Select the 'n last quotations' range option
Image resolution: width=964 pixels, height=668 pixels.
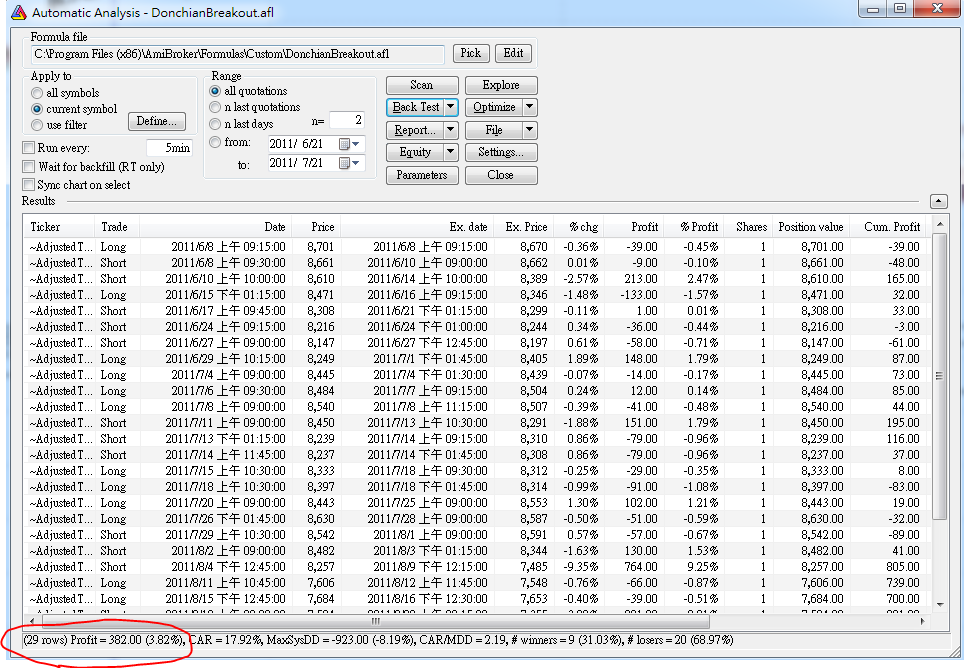[215, 107]
